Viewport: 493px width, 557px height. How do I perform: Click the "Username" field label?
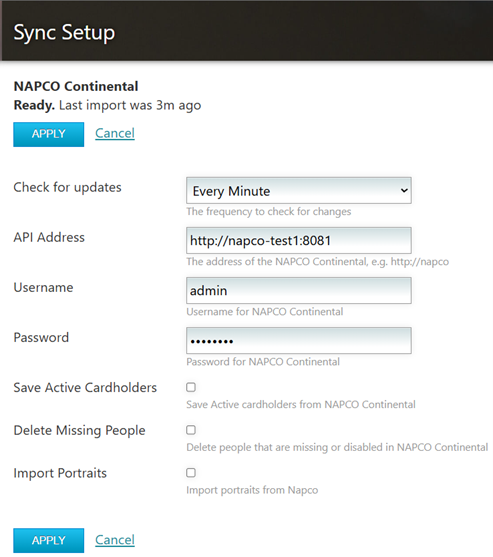coord(43,287)
